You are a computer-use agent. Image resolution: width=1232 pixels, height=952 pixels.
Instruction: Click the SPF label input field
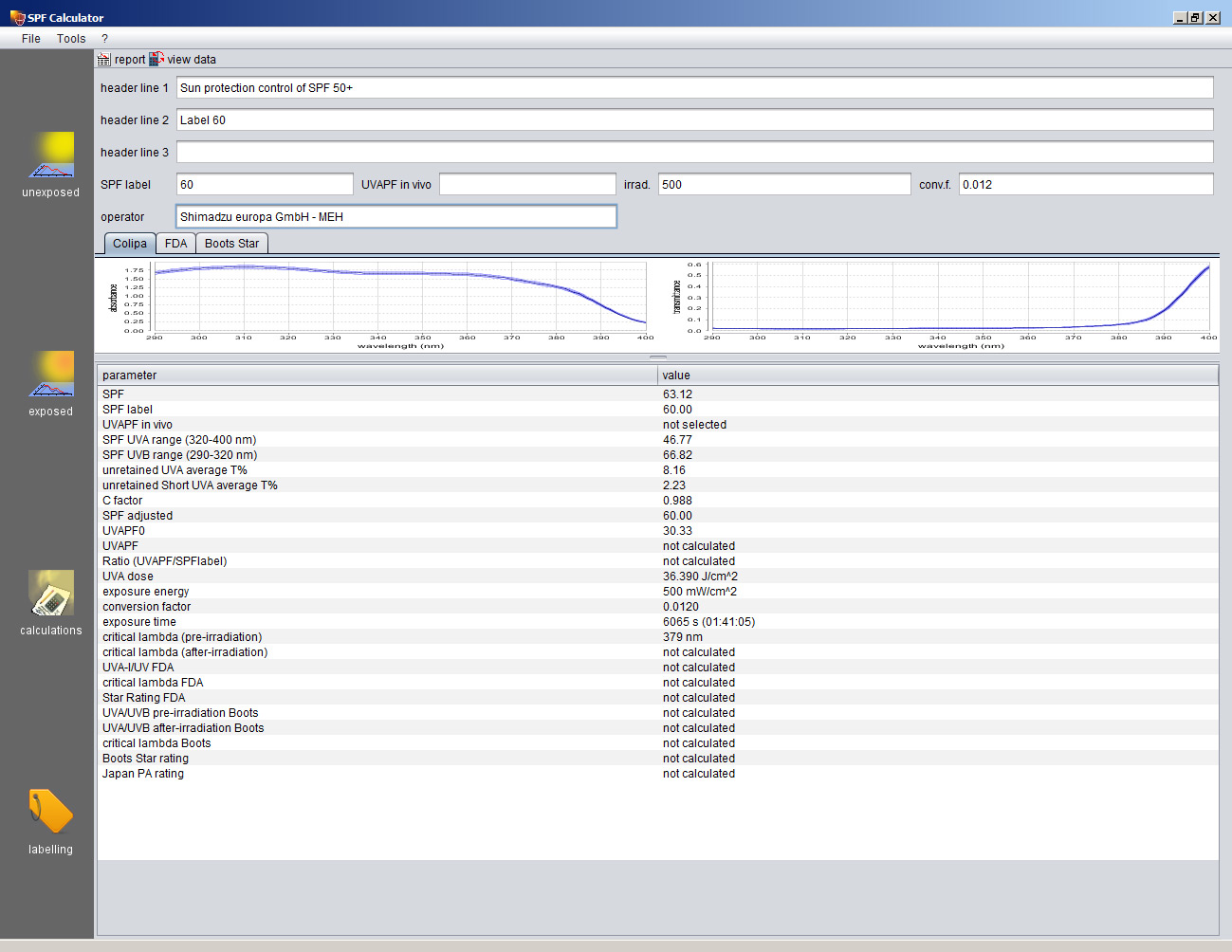pyautogui.click(x=265, y=185)
